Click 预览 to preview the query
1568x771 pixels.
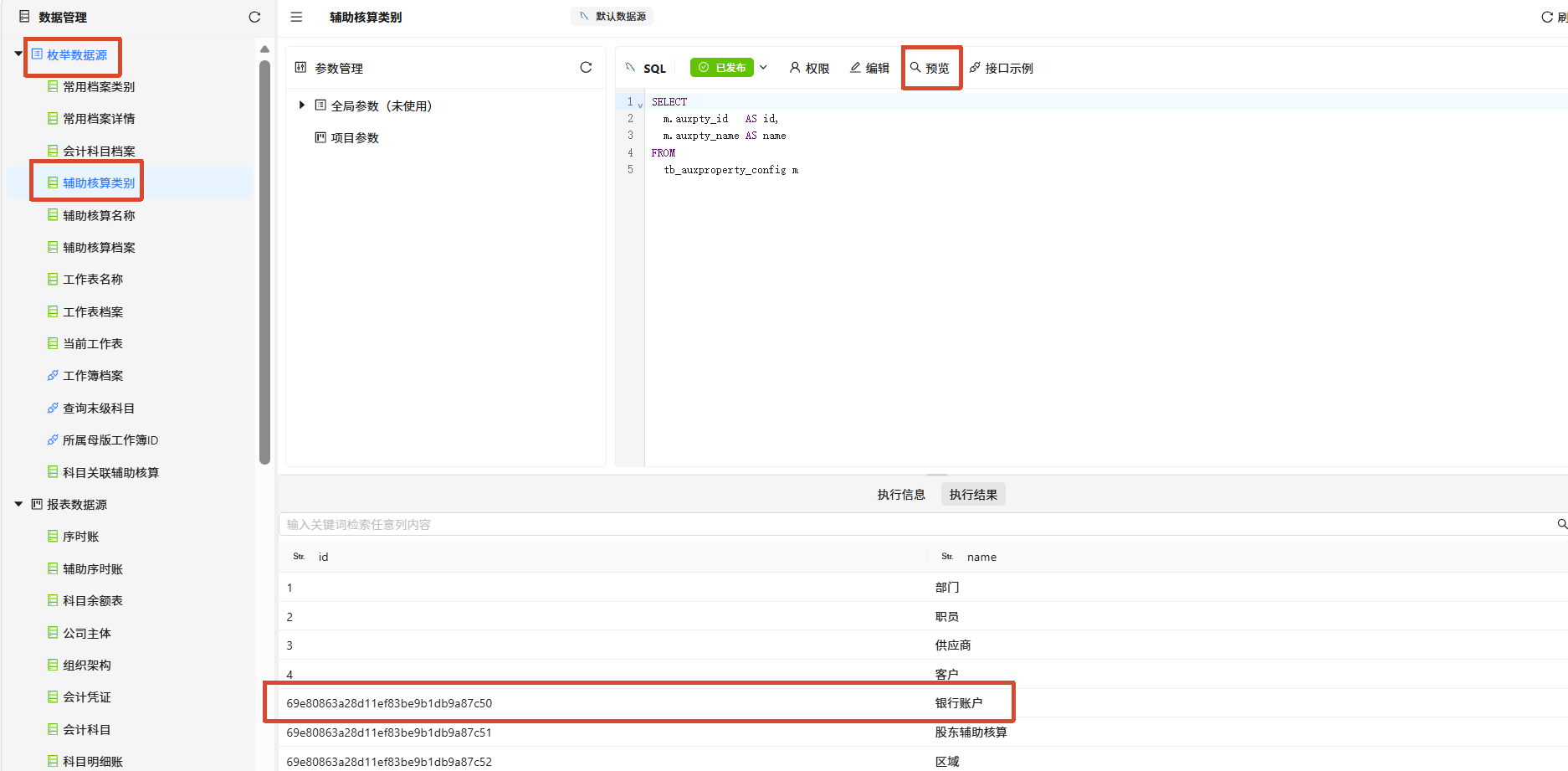pos(930,68)
